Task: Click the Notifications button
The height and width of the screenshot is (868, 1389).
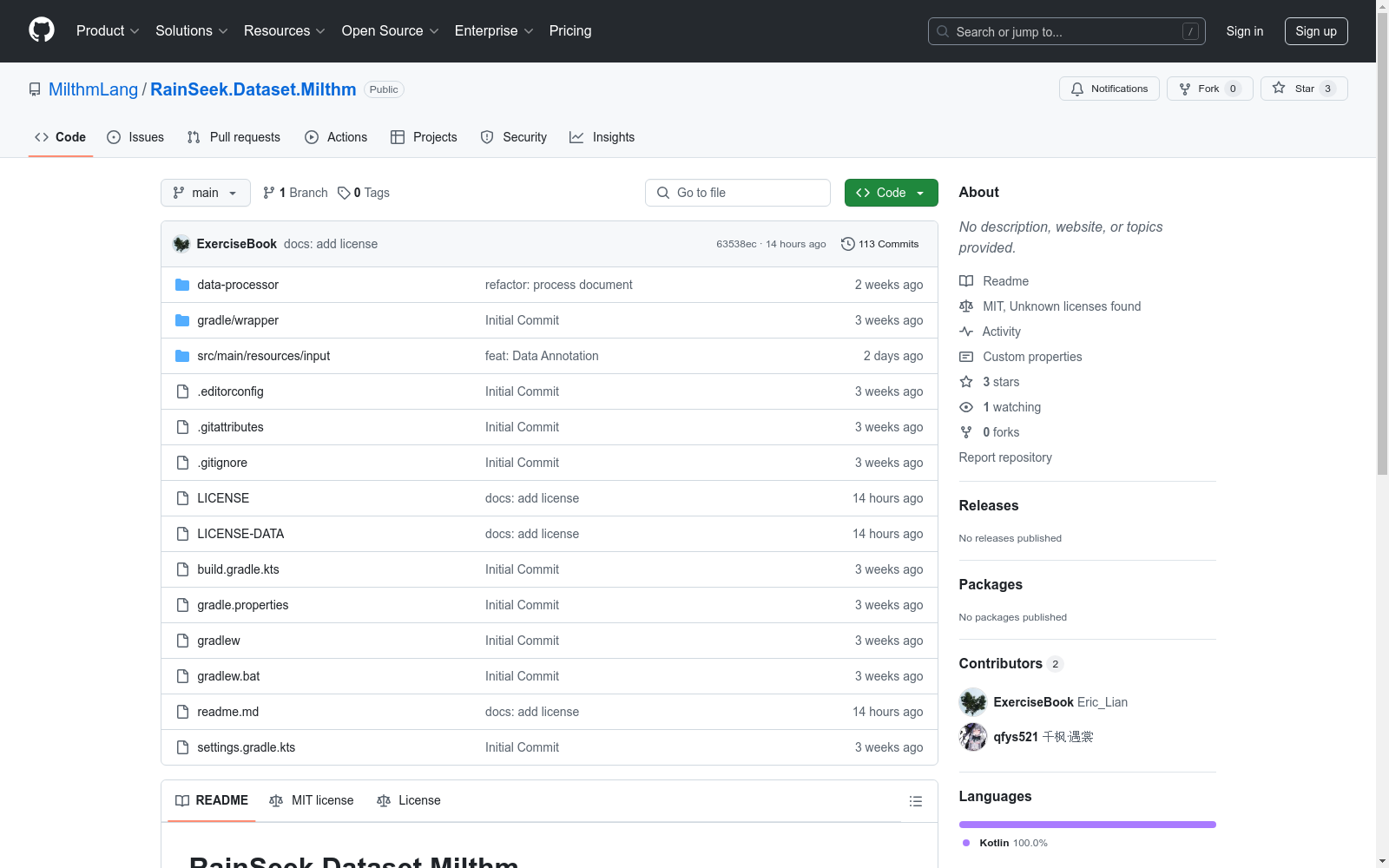Action: tap(1109, 89)
